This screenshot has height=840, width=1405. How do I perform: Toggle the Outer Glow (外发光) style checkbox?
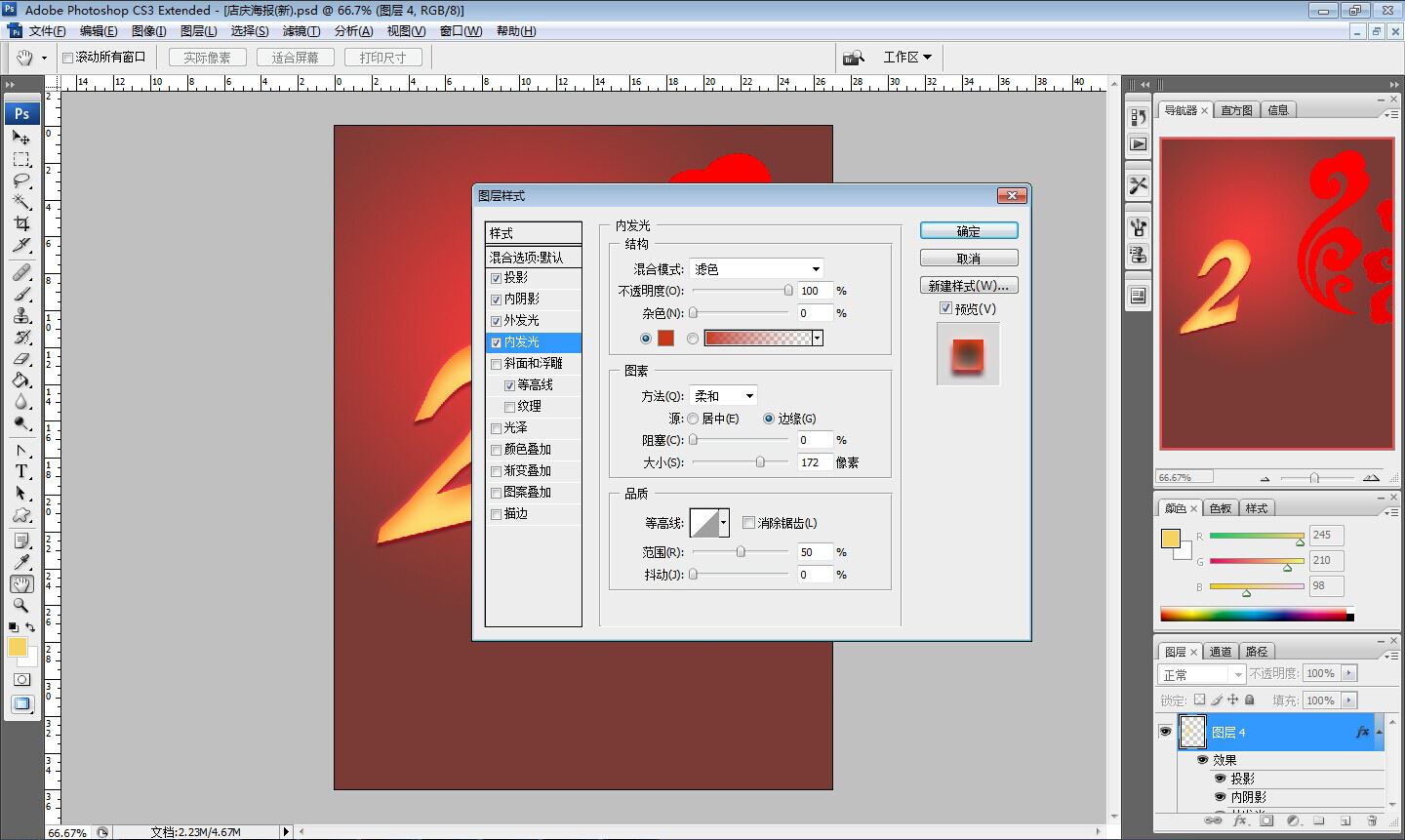click(497, 321)
